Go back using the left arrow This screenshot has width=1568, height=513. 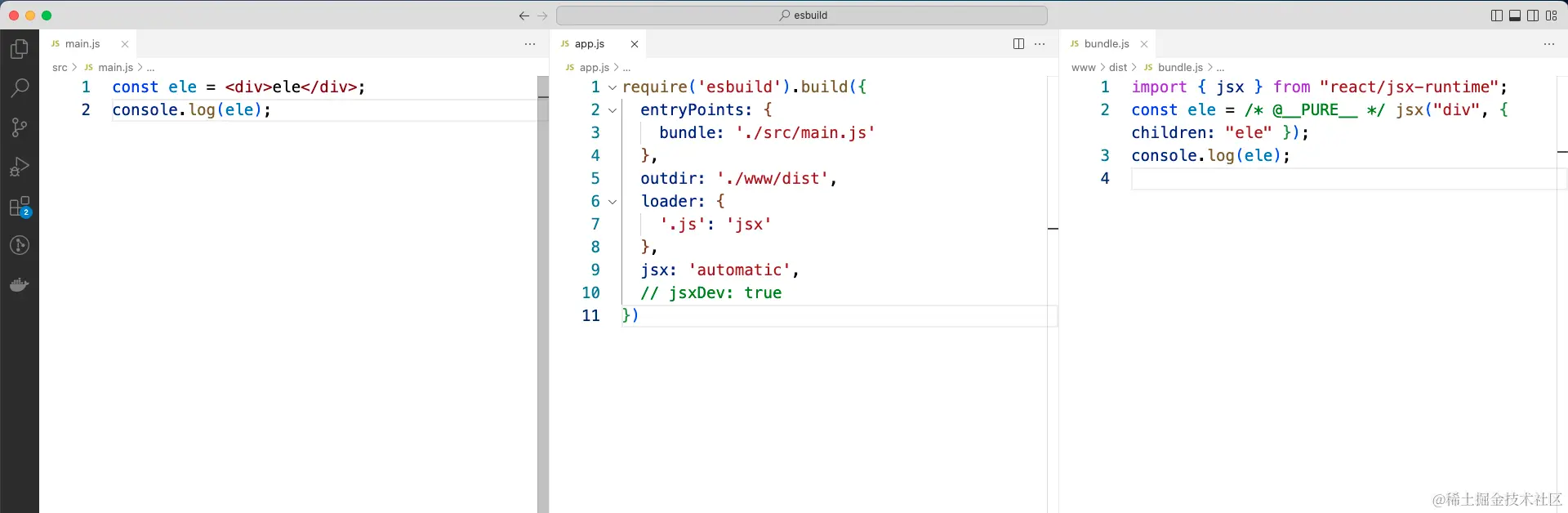[x=524, y=16]
